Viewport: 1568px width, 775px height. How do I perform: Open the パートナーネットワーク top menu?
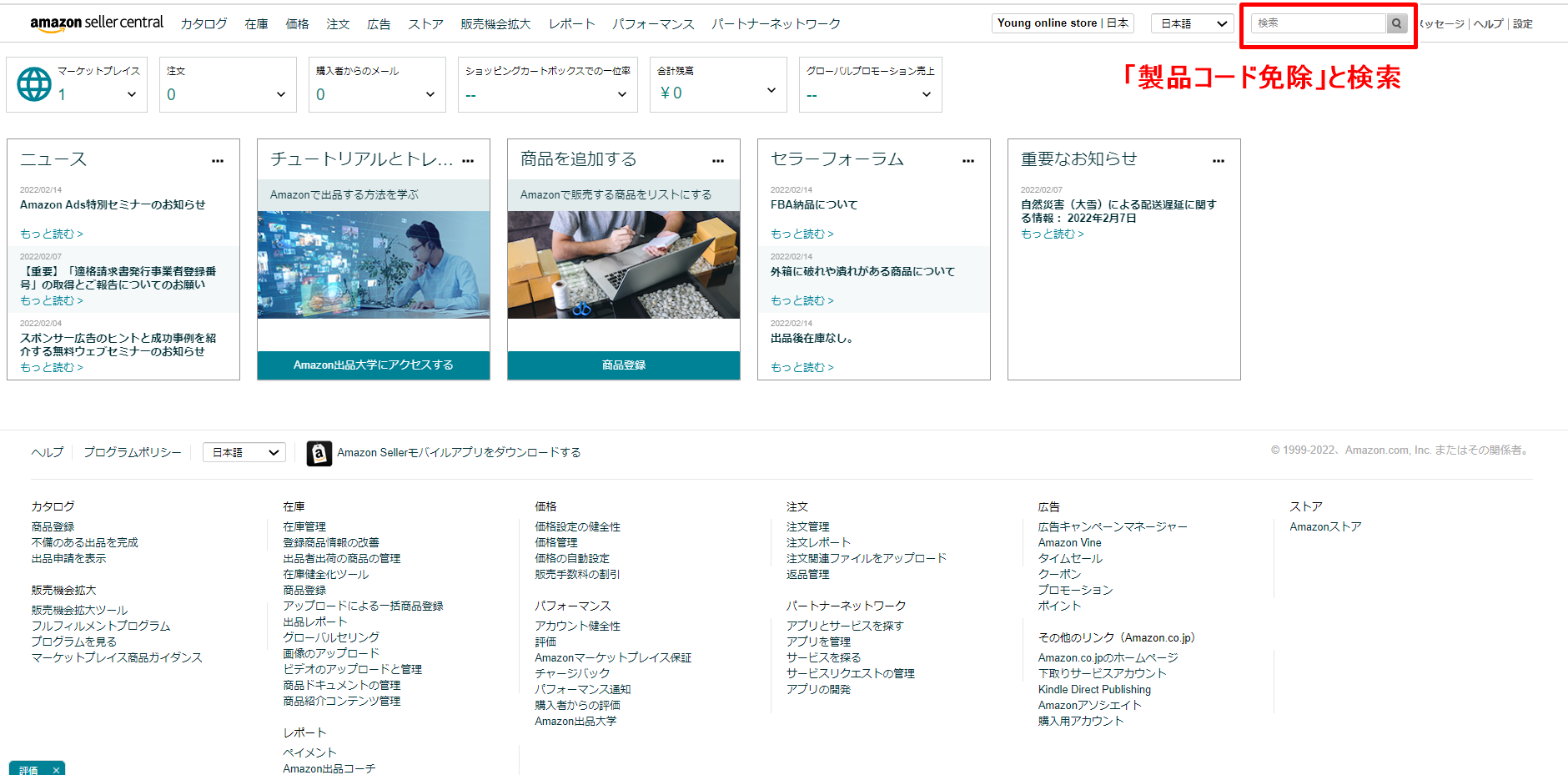point(776,24)
